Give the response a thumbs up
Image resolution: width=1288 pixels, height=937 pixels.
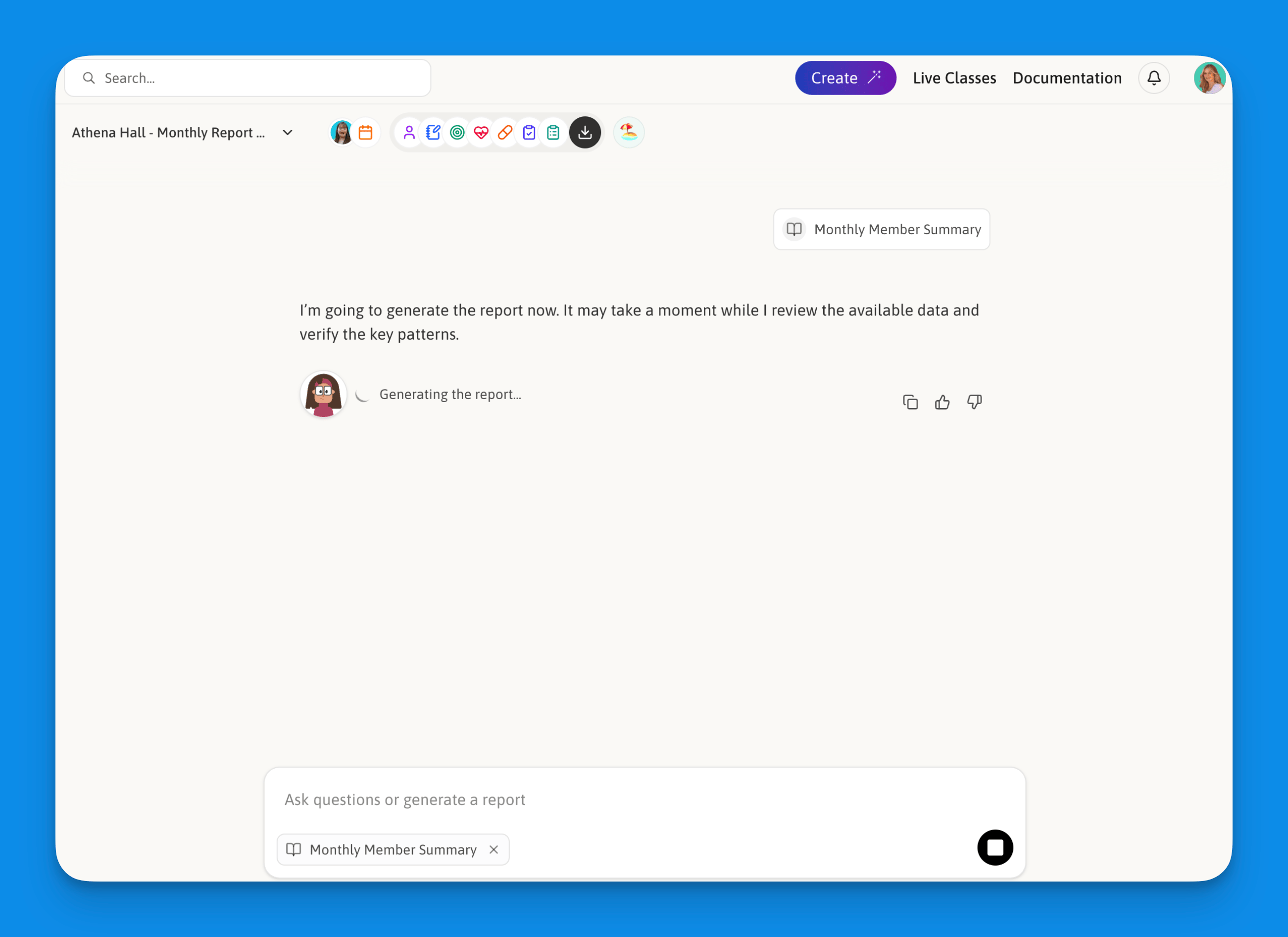(942, 402)
